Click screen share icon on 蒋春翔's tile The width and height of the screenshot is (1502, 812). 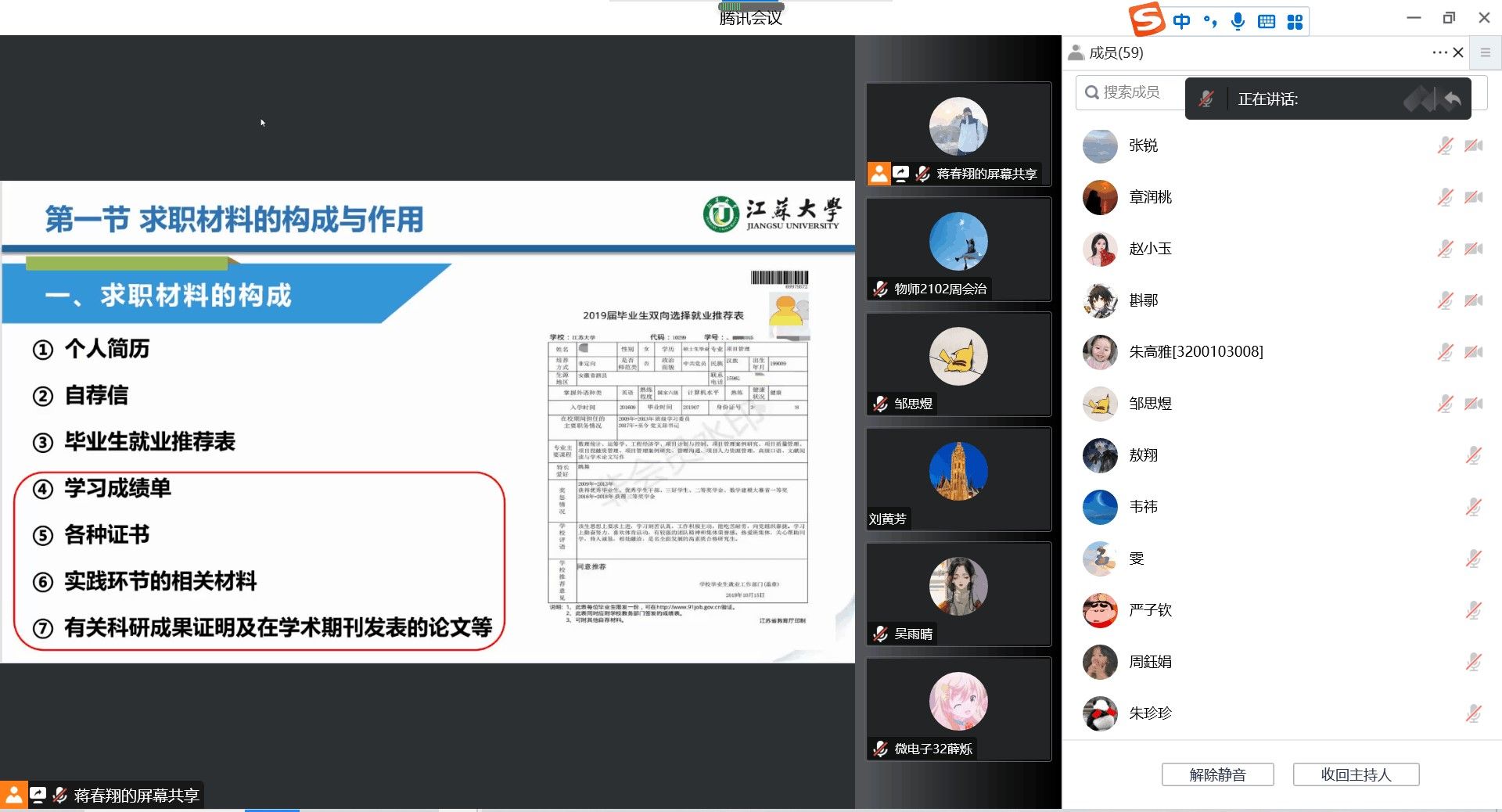[901, 174]
